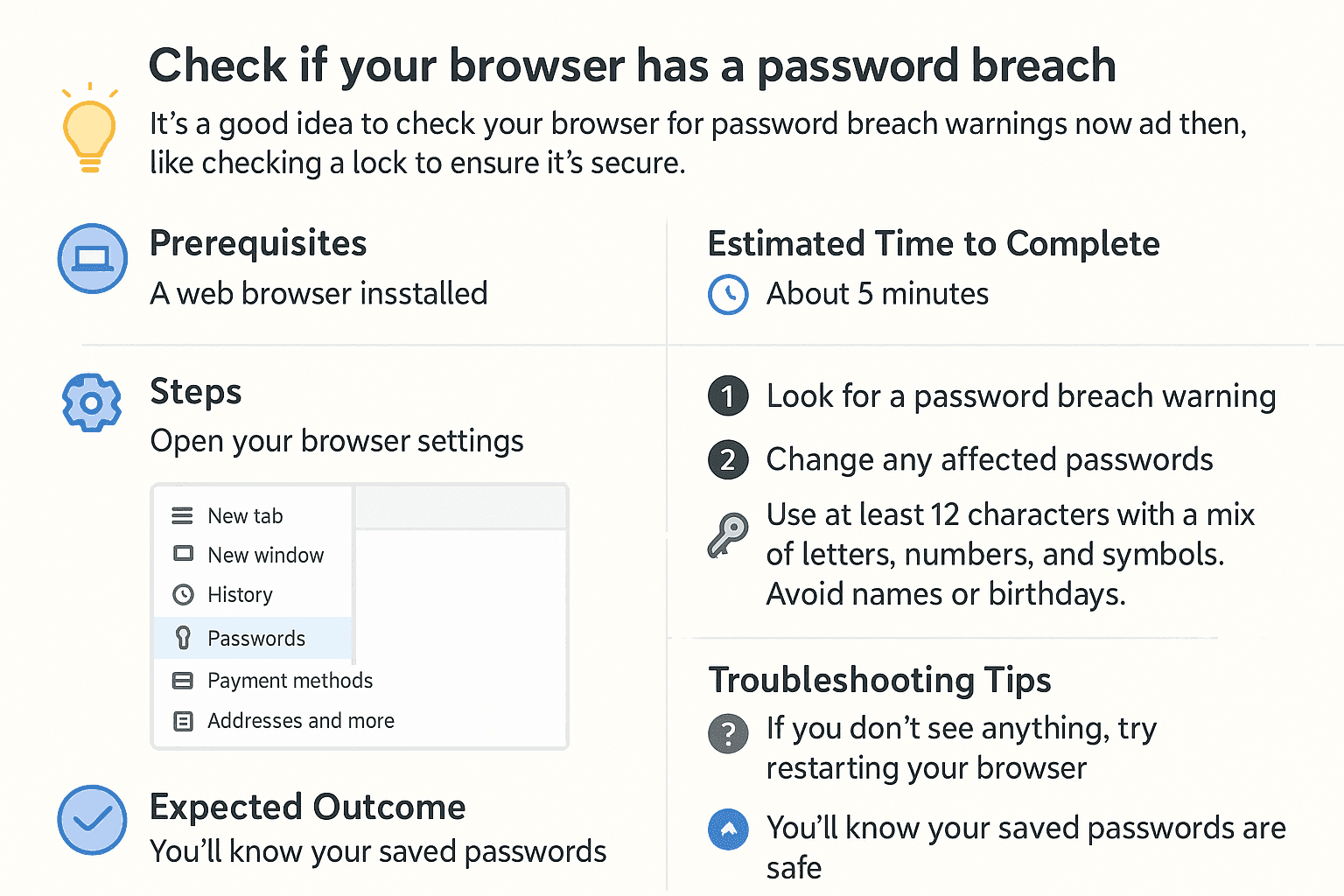Click the yellow lightbulb tip icon

pos(89,133)
